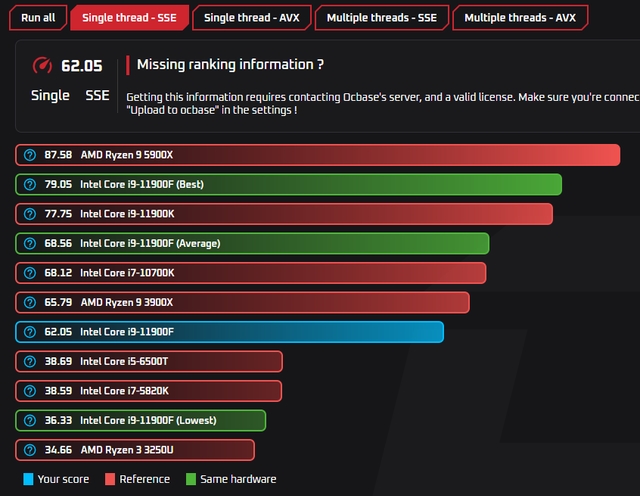Select the Intel Core i9-11900F (Best) bar
The width and height of the screenshot is (640, 496).
289,185
